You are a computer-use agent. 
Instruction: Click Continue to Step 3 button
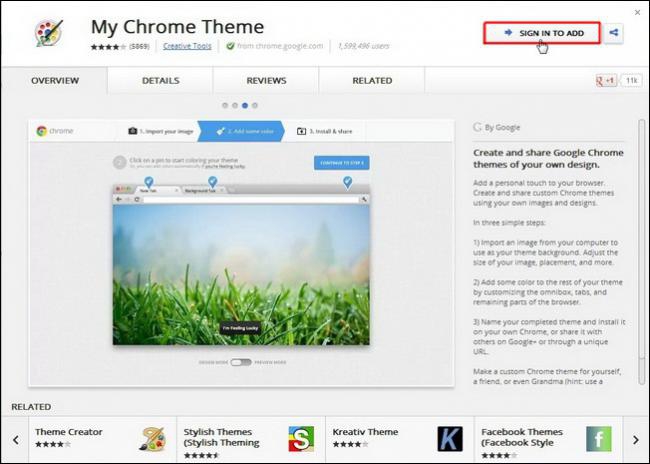tap(342, 163)
